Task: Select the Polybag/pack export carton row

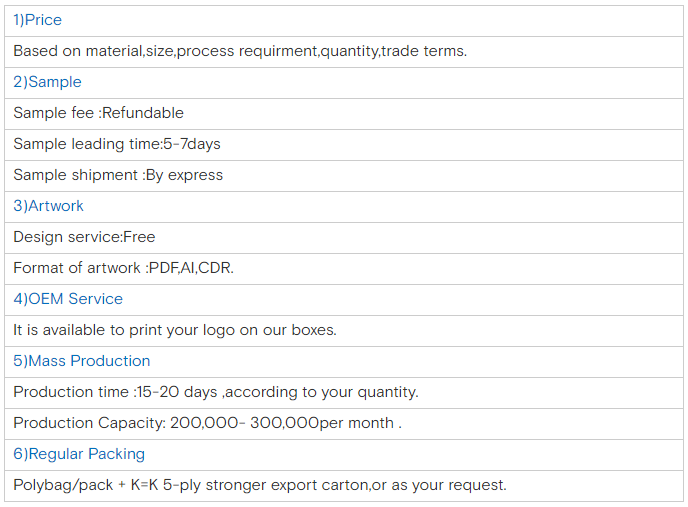Action: click(x=260, y=485)
